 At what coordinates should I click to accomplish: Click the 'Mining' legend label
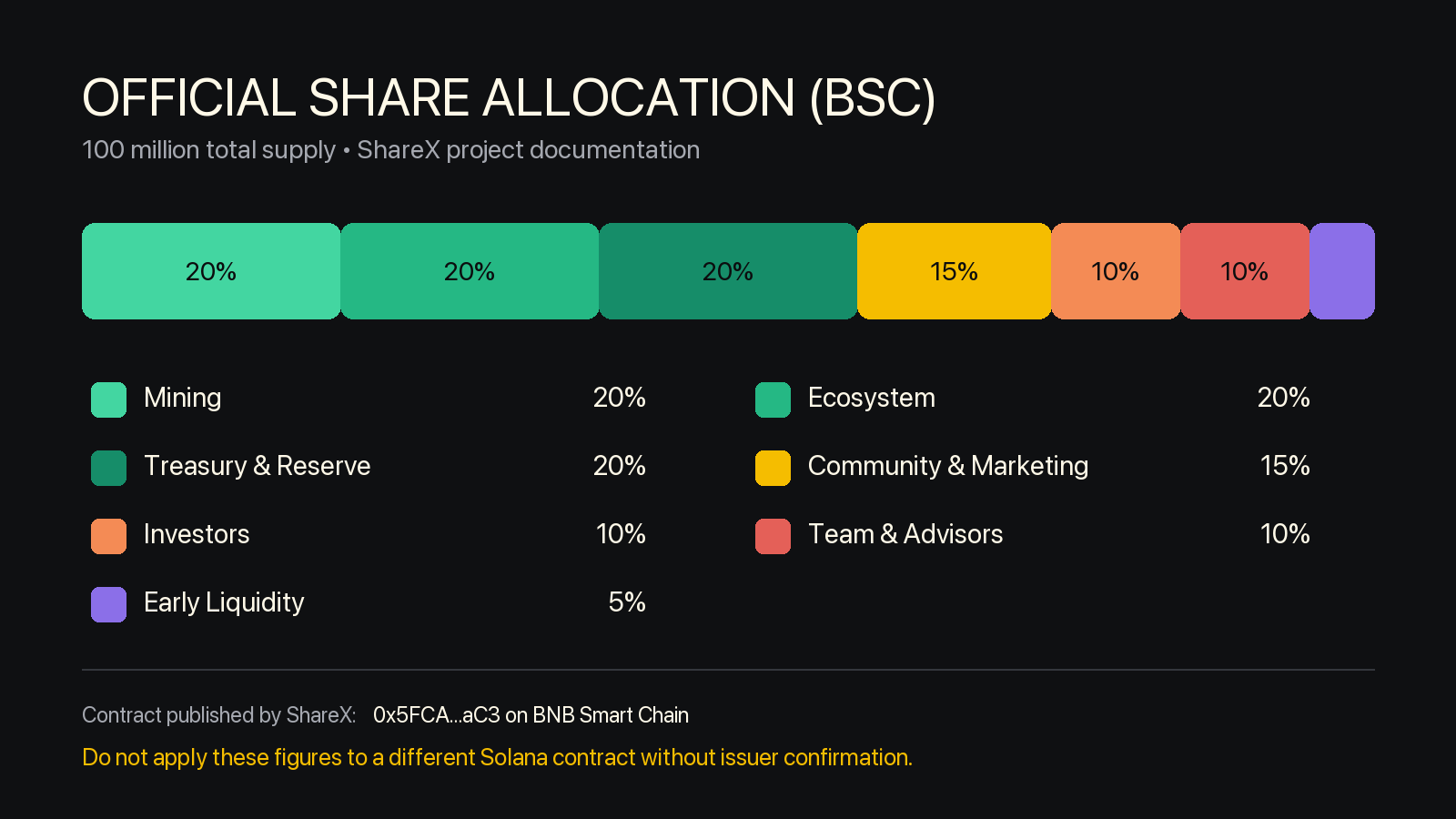point(183,399)
